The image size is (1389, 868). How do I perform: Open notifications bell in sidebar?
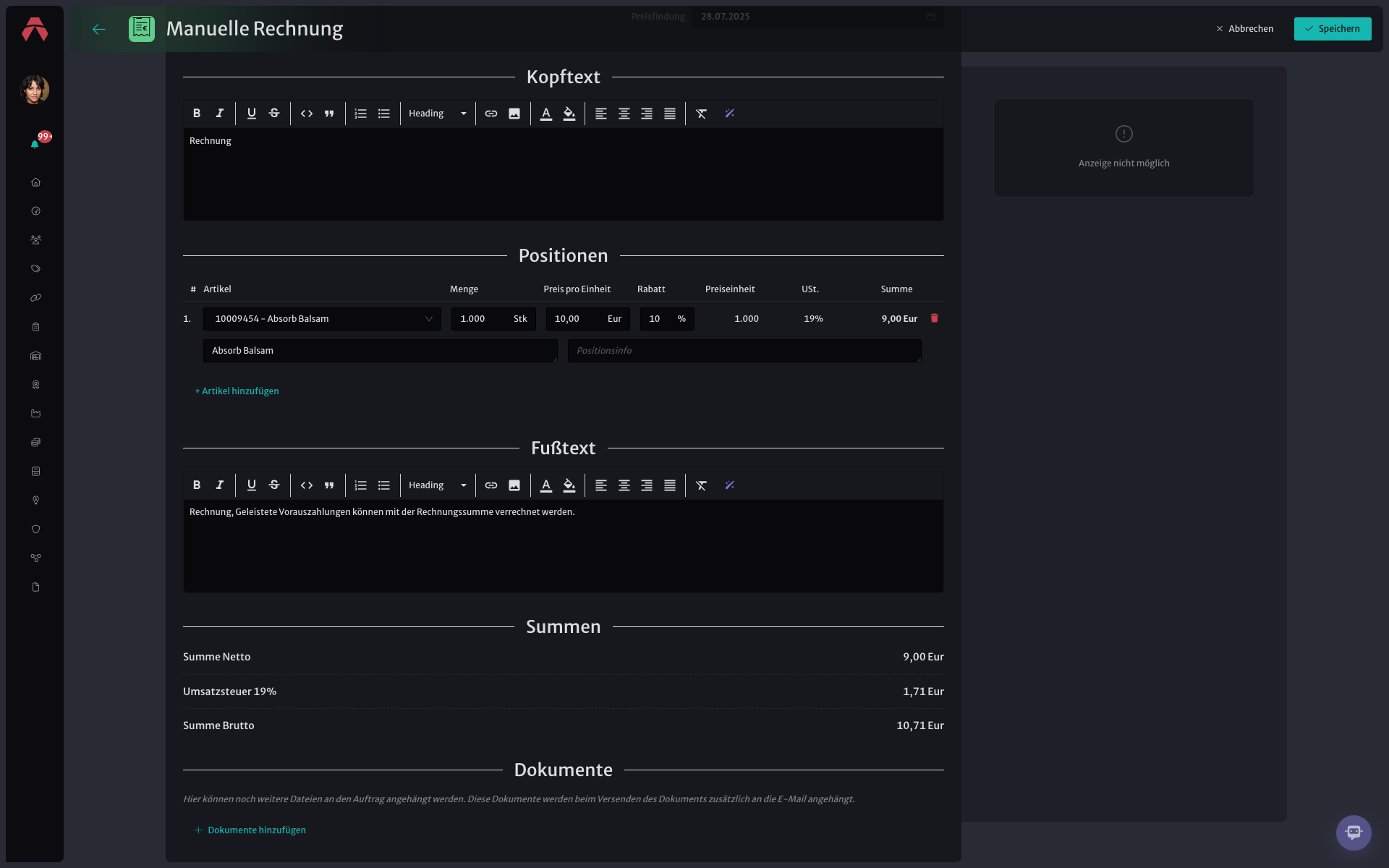(35, 144)
